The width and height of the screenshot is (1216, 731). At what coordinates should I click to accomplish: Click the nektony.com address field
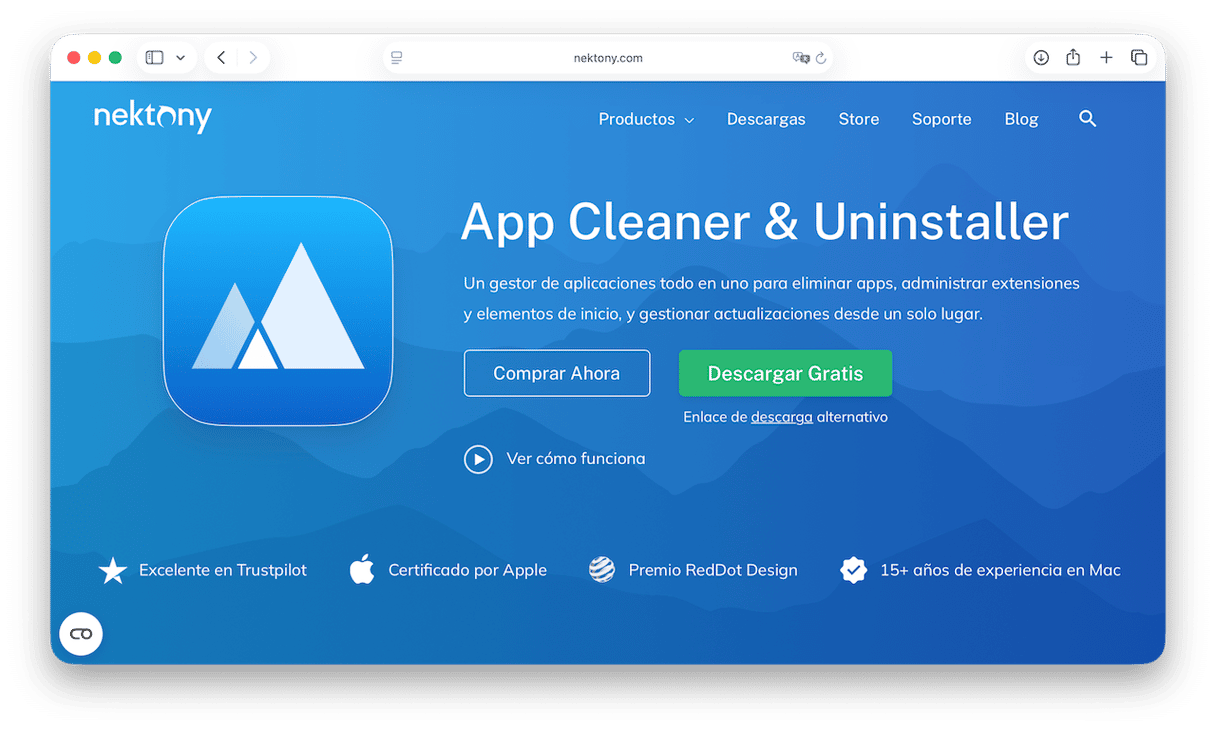[608, 58]
